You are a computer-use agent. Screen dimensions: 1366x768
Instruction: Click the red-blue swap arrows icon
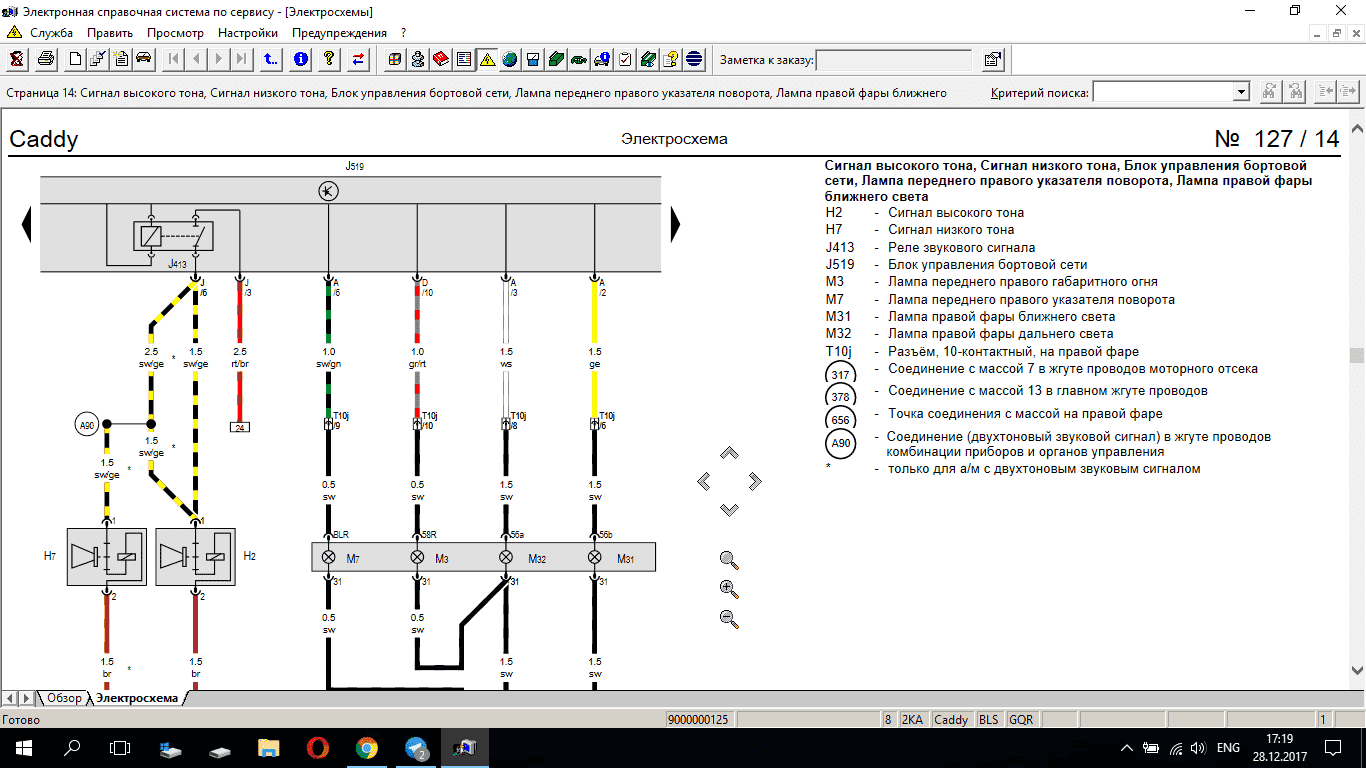[x=358, y=59]
